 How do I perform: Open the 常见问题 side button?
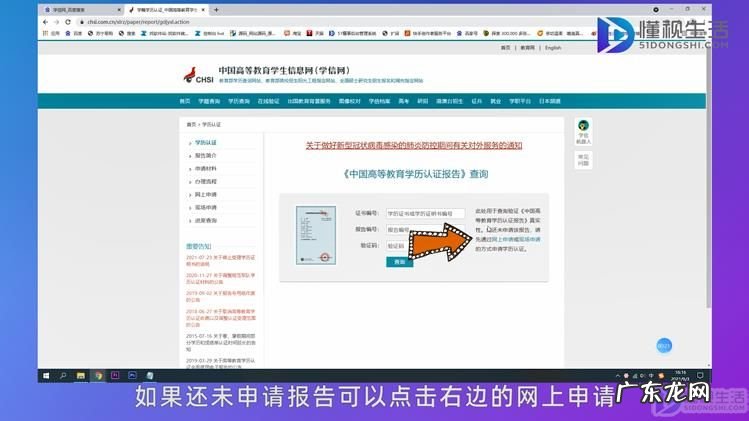click(583, 160)
